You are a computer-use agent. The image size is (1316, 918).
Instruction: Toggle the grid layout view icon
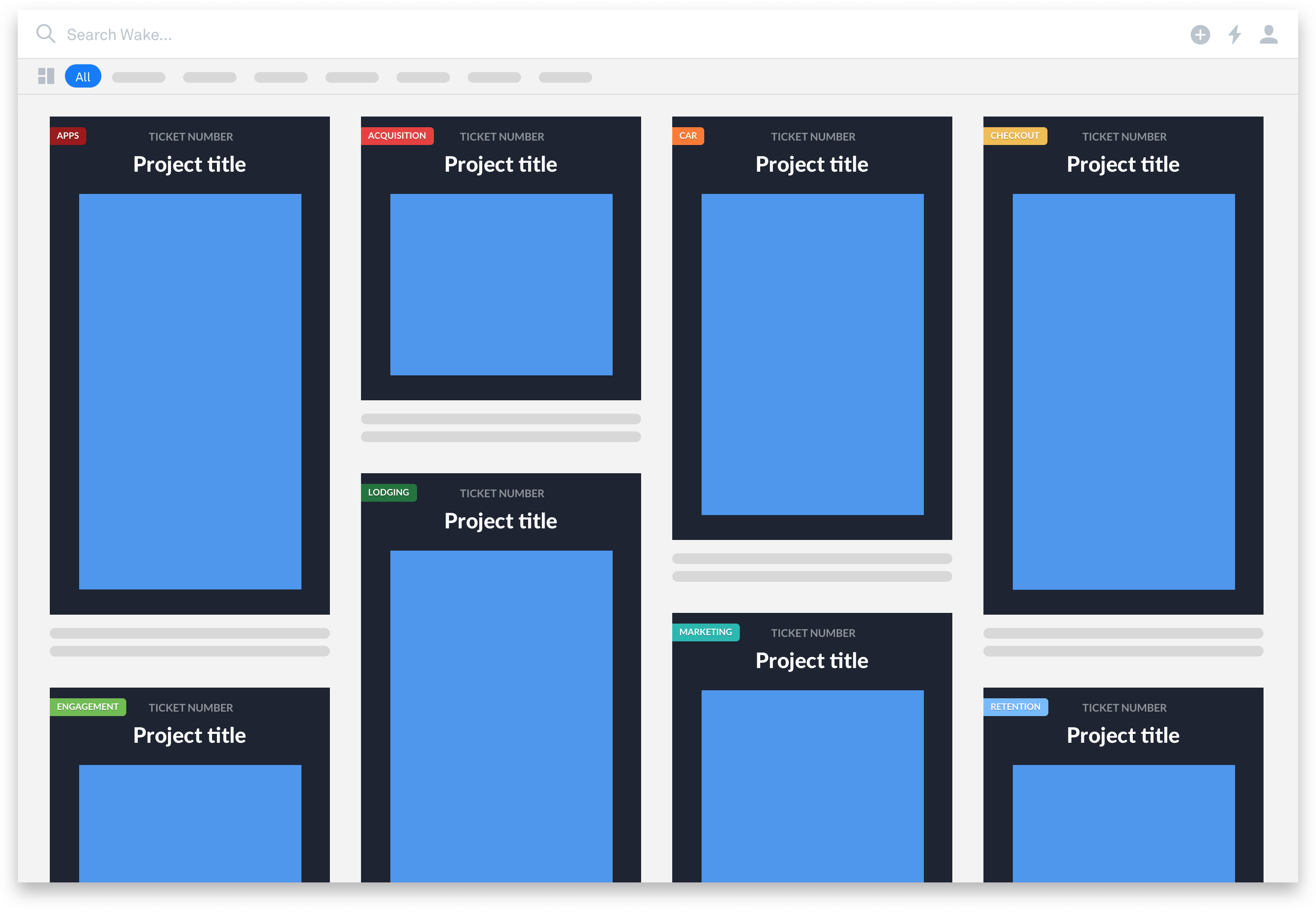click(46, 76)
